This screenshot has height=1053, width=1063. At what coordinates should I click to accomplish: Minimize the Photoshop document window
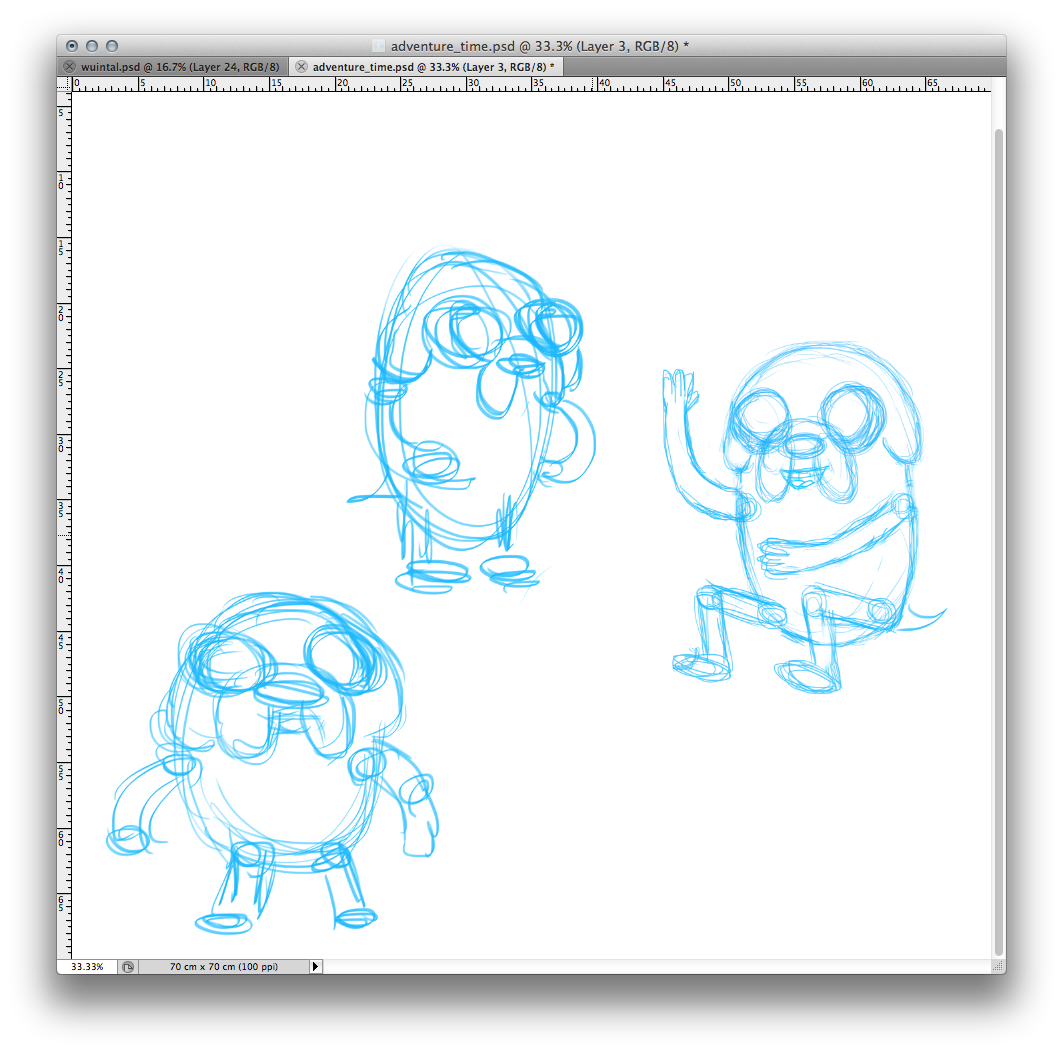(92, 46)
